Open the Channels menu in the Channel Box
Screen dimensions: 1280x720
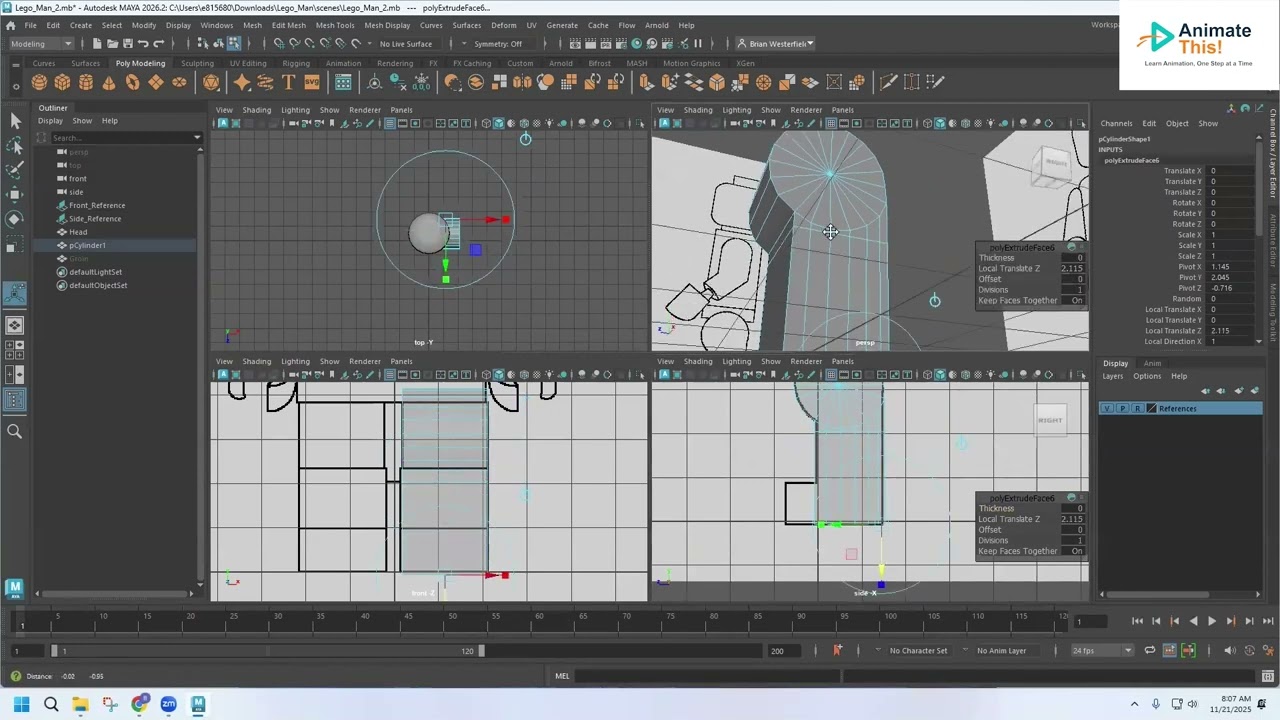click(1116, 123)
